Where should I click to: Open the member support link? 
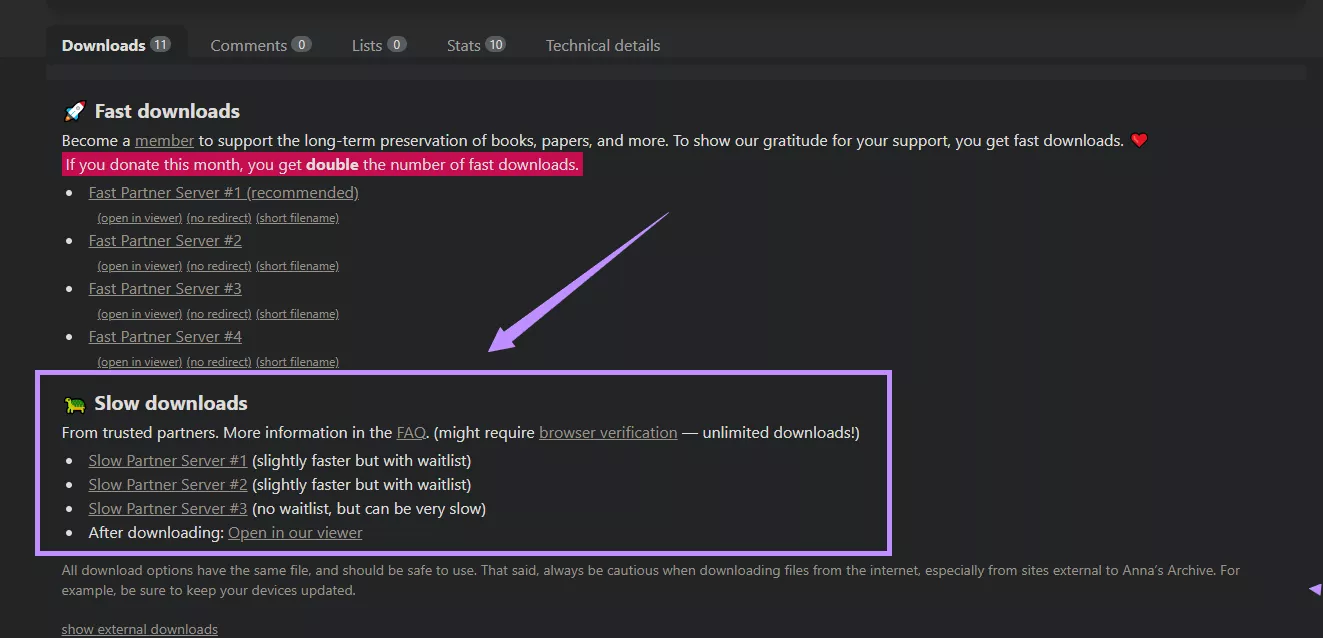tap(164, 140)
